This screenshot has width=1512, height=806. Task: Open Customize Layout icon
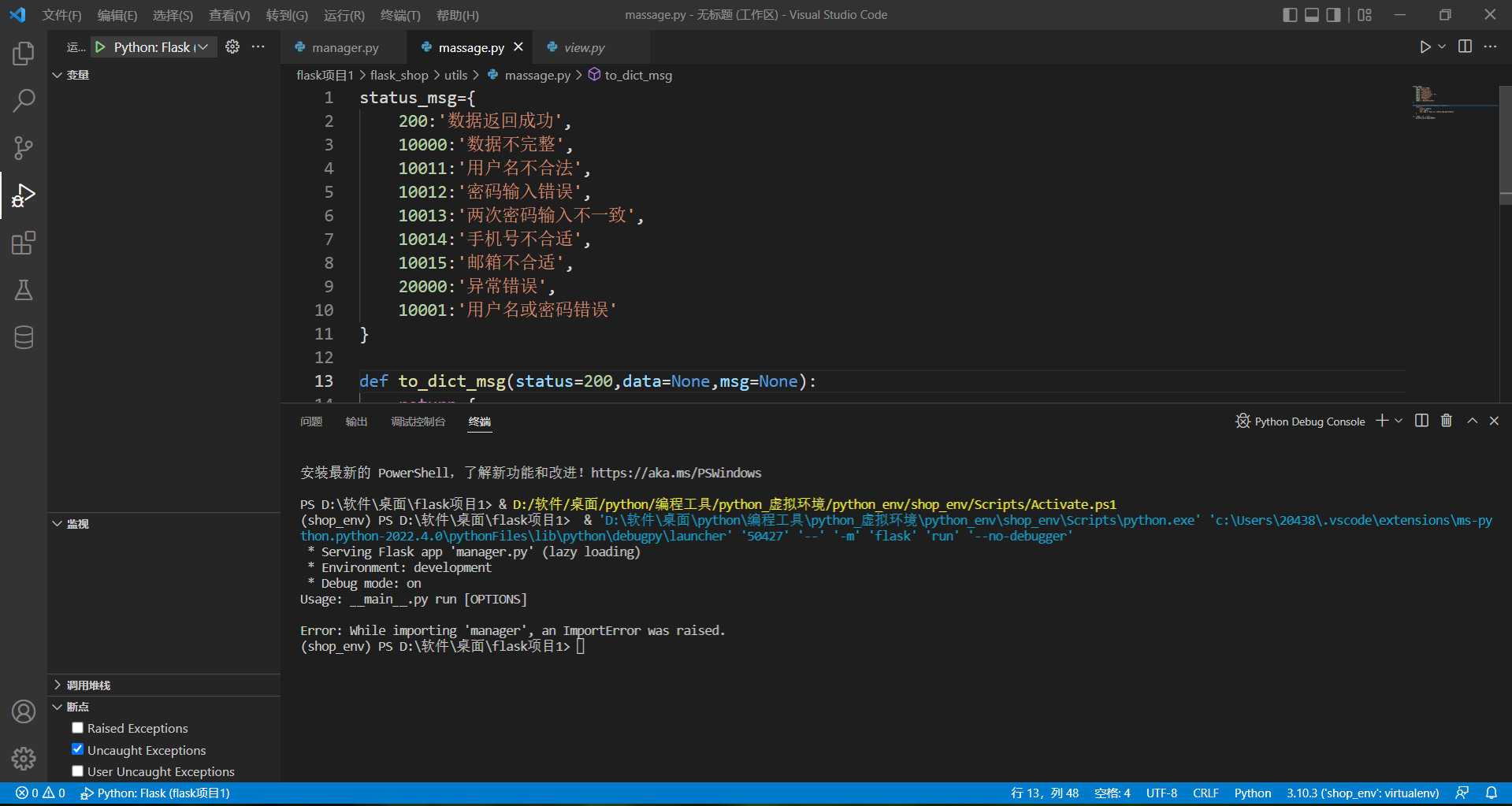click(1365, 15)
